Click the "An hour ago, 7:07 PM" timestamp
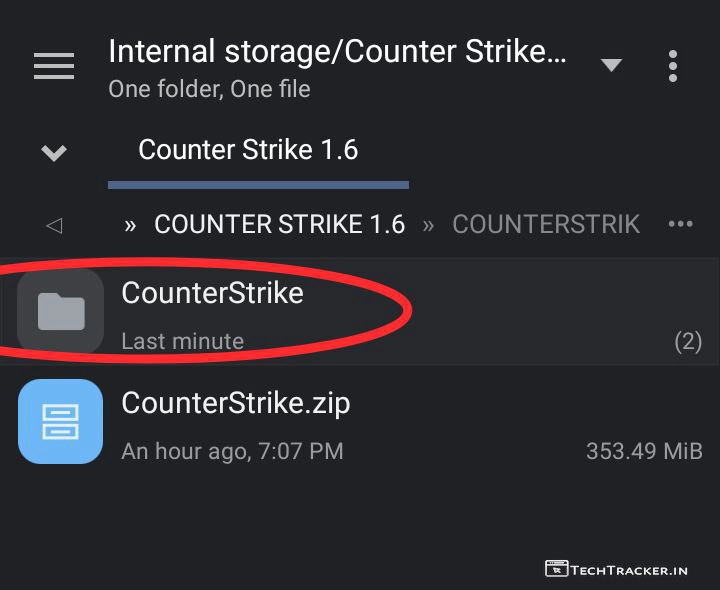720x590 pixels. click(232, 451)
